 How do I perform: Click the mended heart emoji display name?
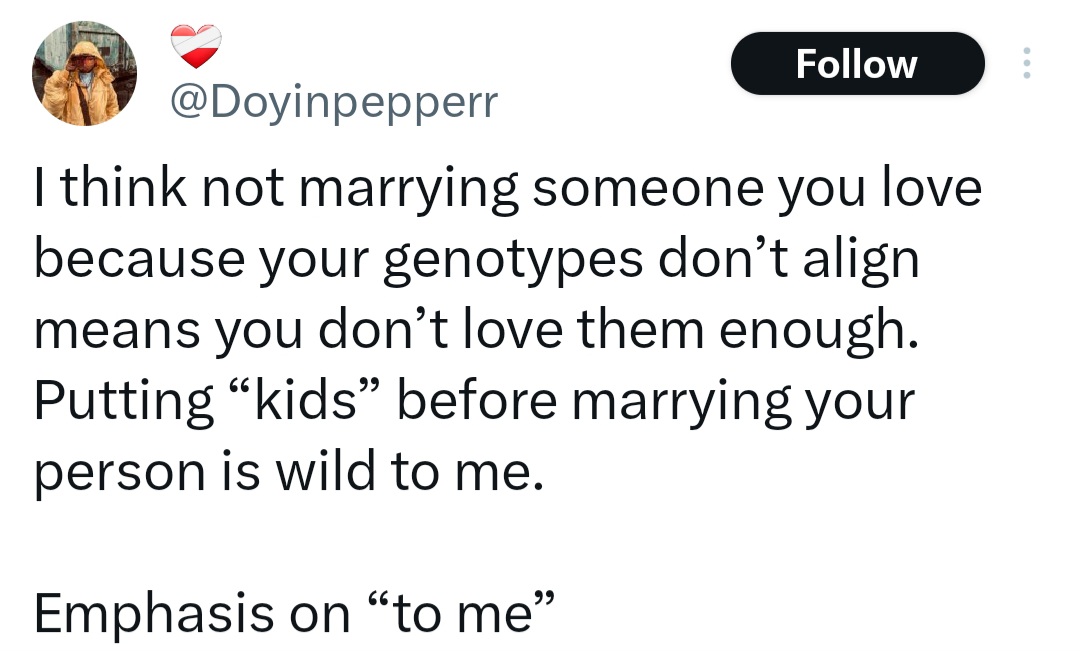tap(195, 46)
